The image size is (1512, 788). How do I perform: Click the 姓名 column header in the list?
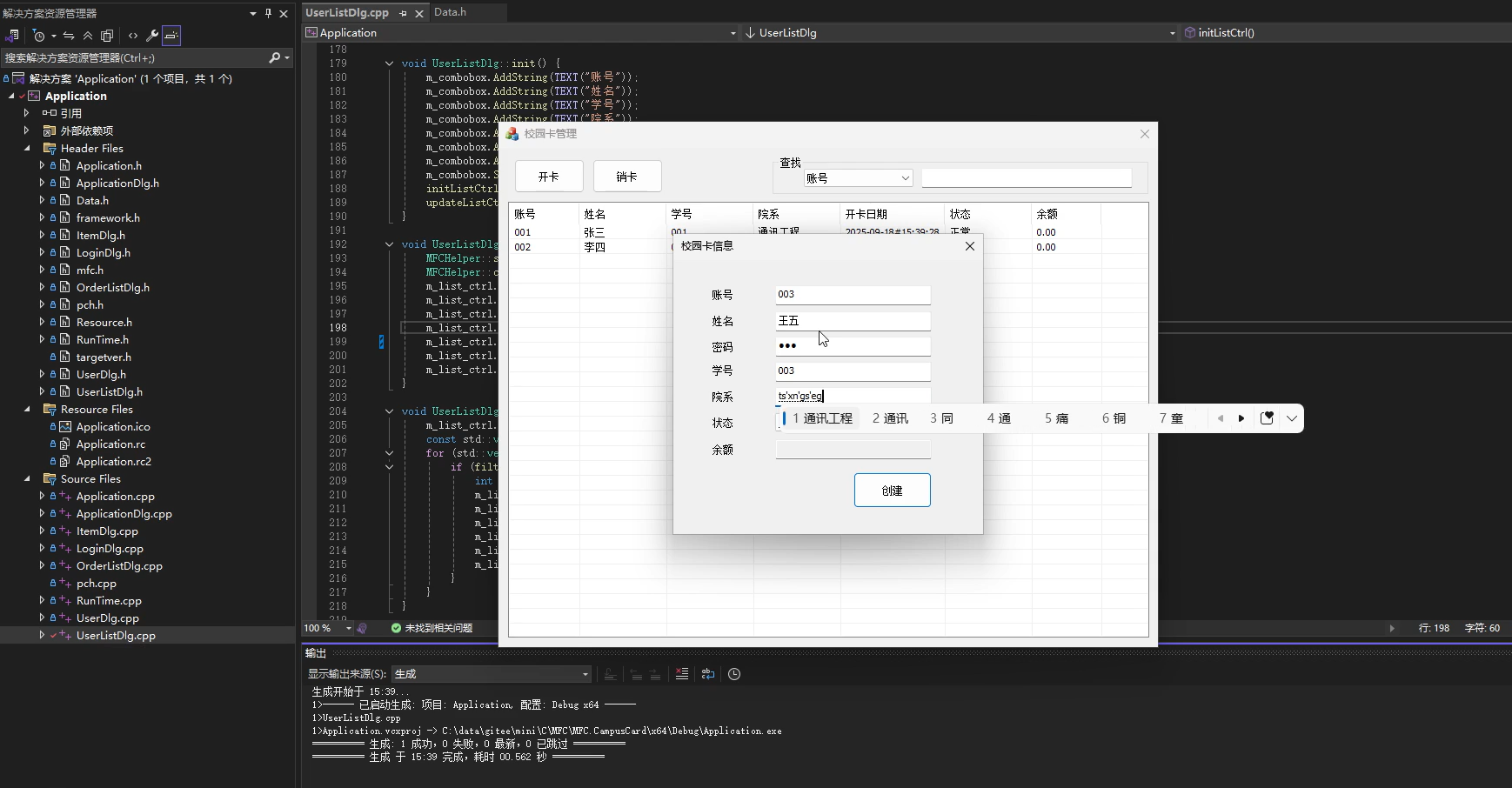tap(622, 214)
